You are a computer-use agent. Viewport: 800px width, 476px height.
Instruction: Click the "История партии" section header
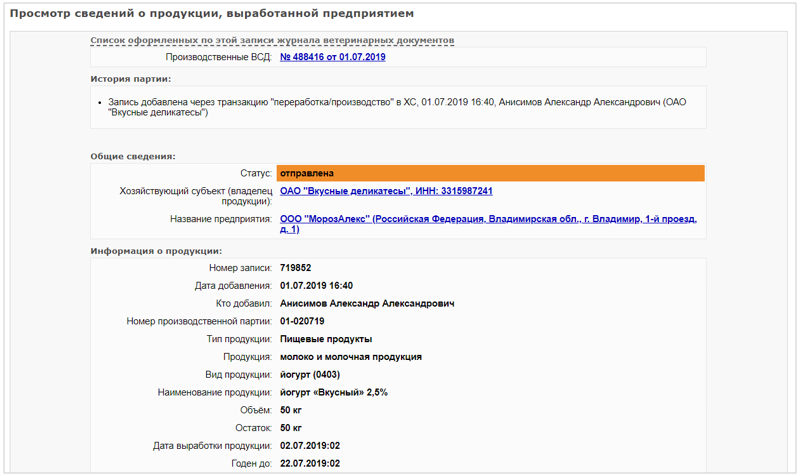pyautogui.click(x=130, y=78)
